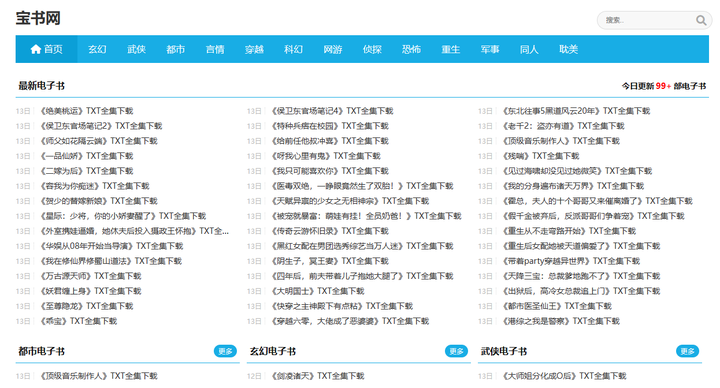Click 更多 button for 都市电子书
Viewport: 720px width, 388px height.
(225, 351)
